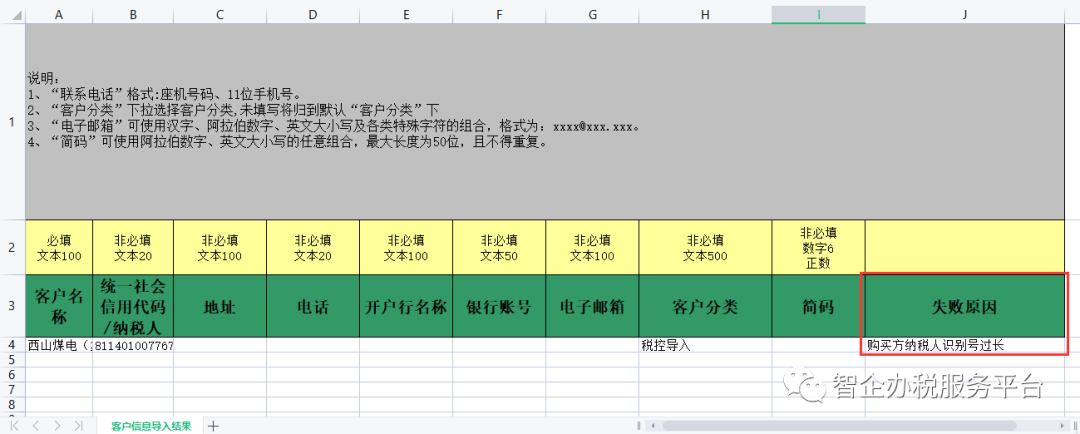Select the 购买方纳税人识别号过长 cell
This screenshot has height=434, width=1080.
click(x=965, y=345)
